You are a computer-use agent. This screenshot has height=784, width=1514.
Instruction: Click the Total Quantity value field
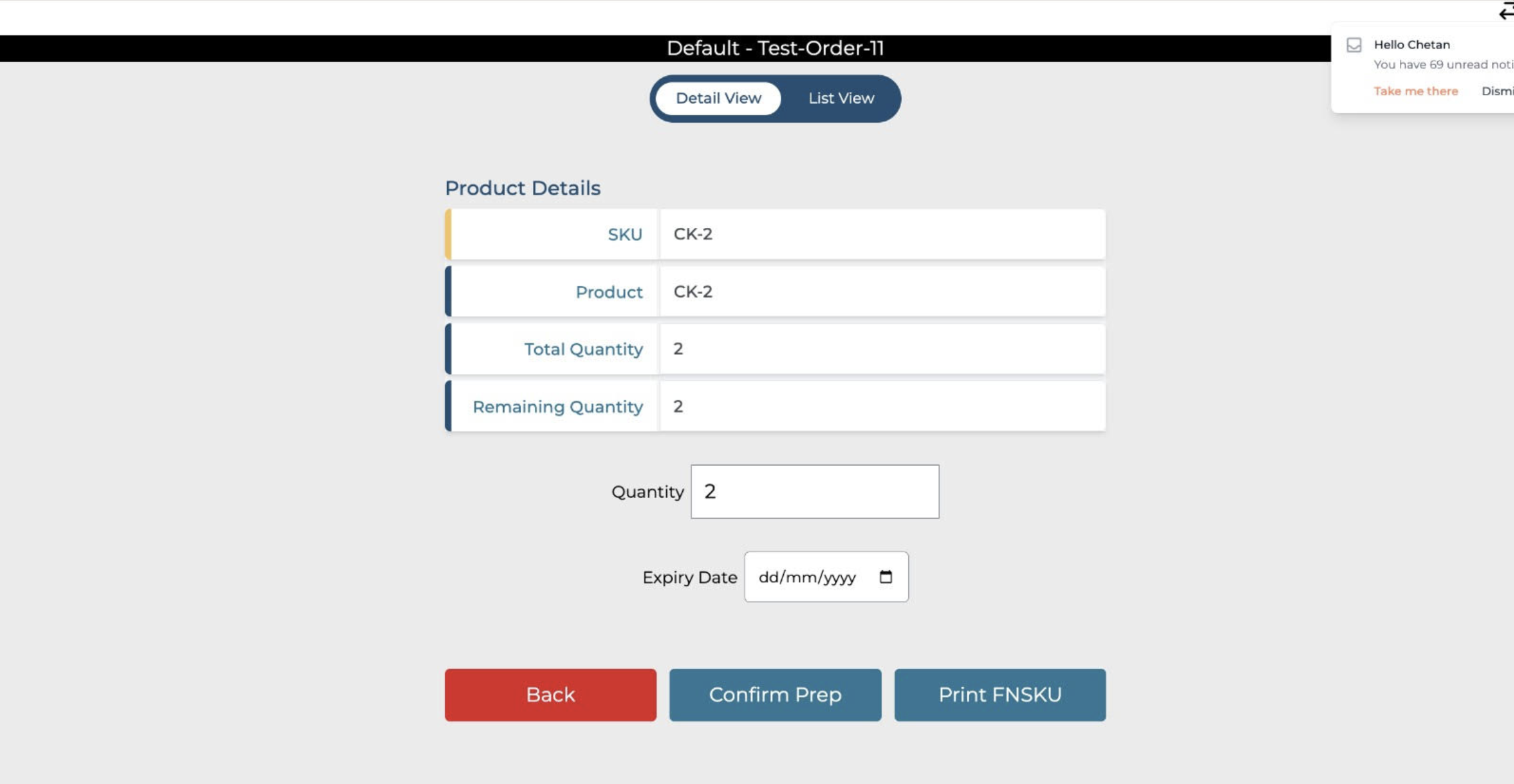pyautogui.click(x=882, y=349)
